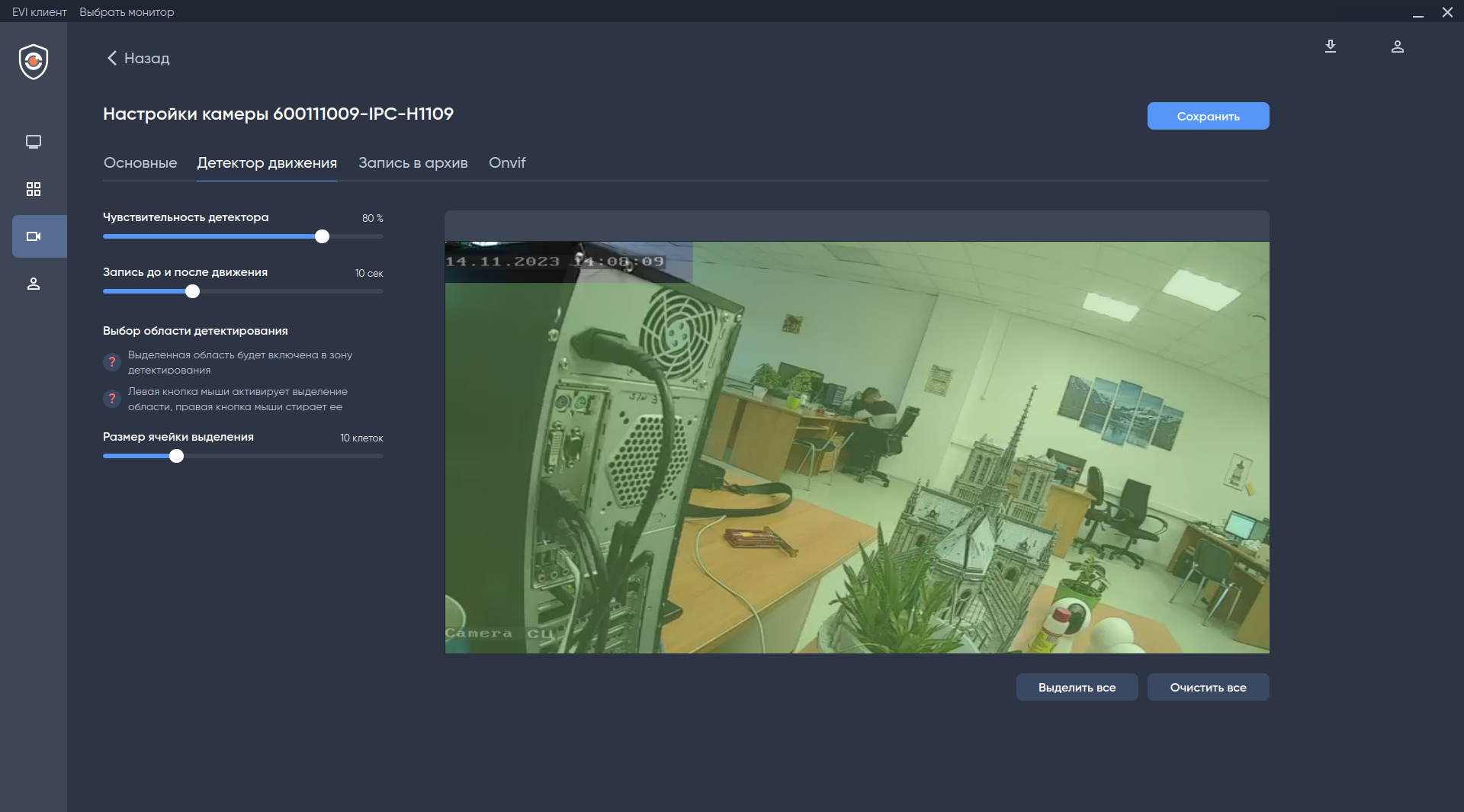Screen dimensions: 1464x812
Task: Open the users sidebar icon
Action: pos(34,284)
